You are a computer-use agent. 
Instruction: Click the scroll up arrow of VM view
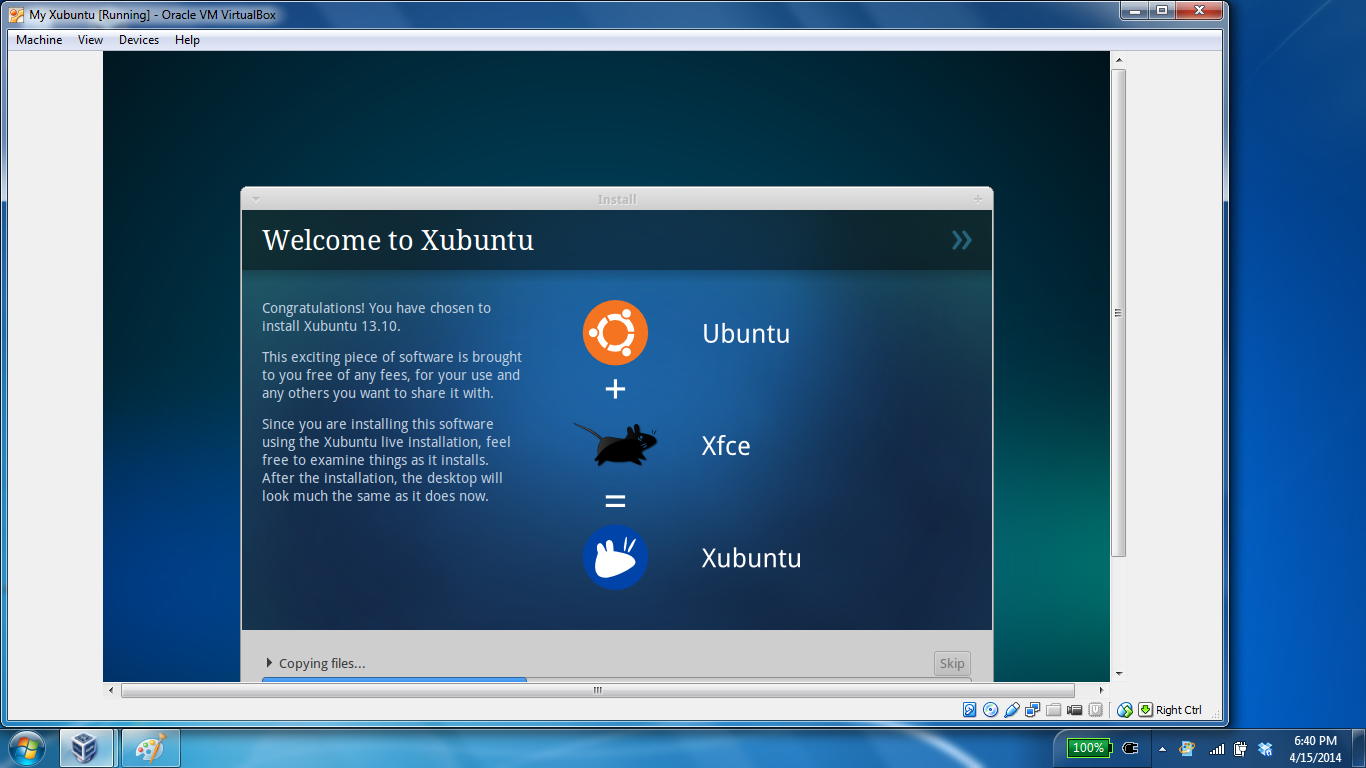click(x=1119, y=60)
